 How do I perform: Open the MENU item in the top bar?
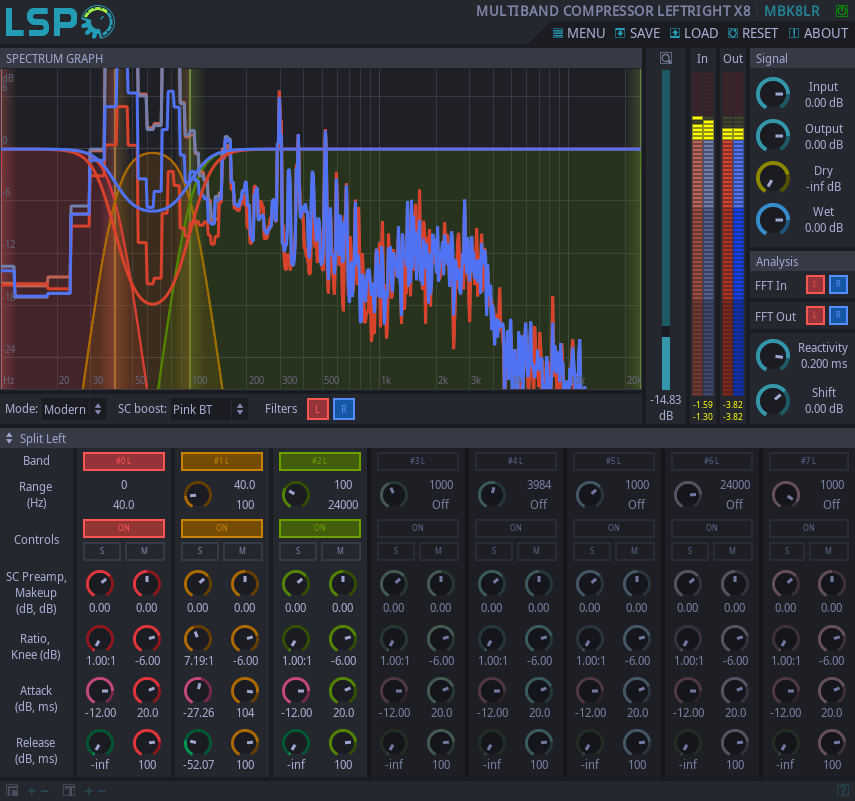click(579, 33)
